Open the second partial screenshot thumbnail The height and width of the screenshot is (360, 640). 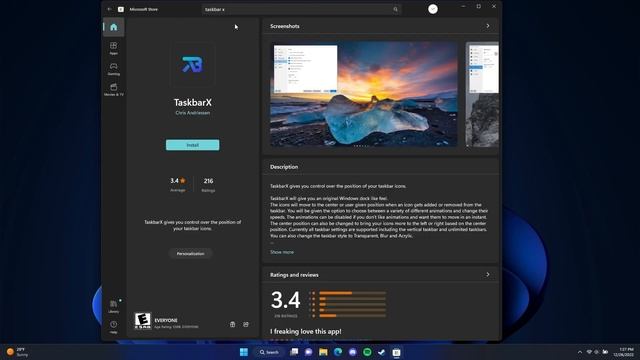[x=482, y=94]
